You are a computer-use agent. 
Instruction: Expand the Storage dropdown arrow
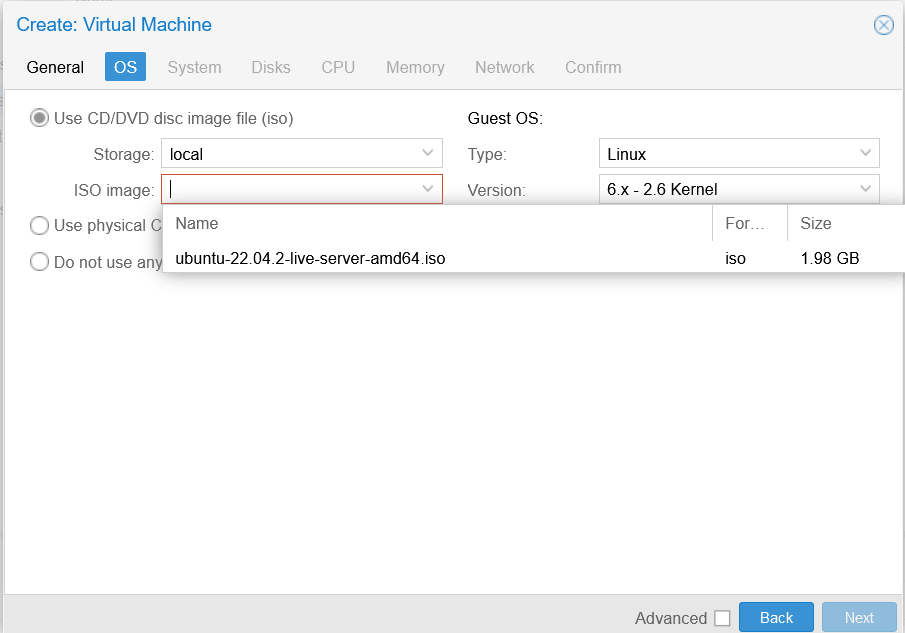(428, 154)
